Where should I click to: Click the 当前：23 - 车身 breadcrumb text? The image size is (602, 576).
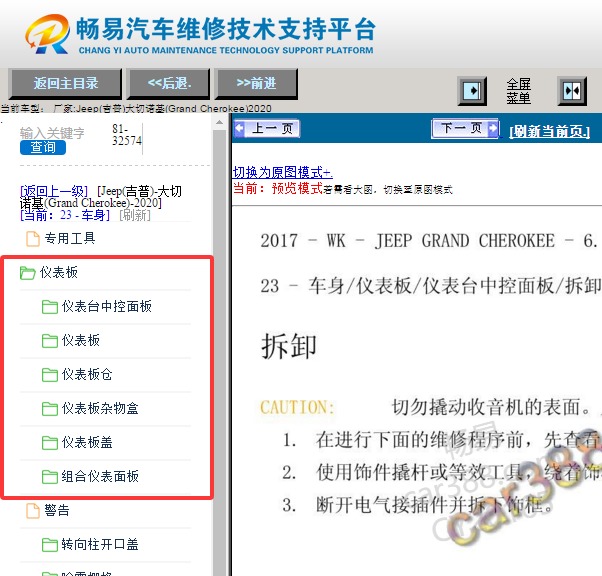[x=65, y=215]
